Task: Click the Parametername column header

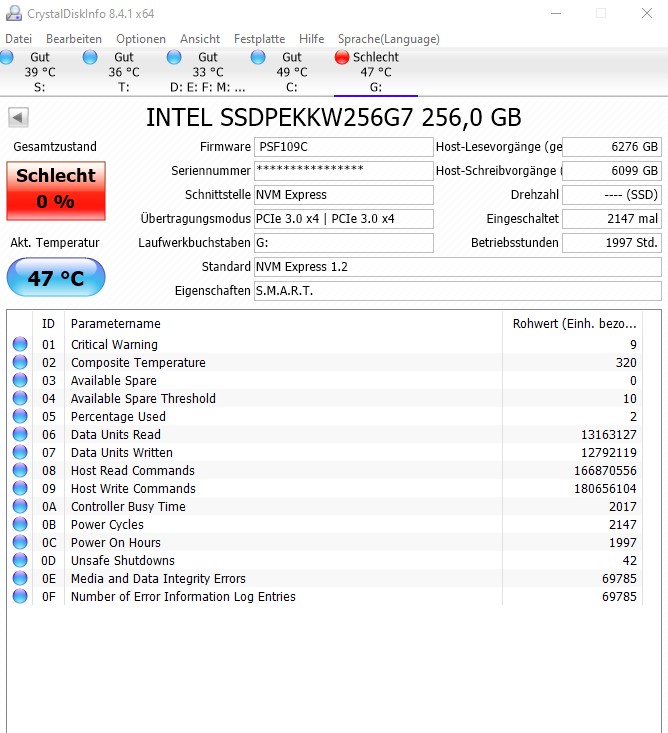Action: 283,323
